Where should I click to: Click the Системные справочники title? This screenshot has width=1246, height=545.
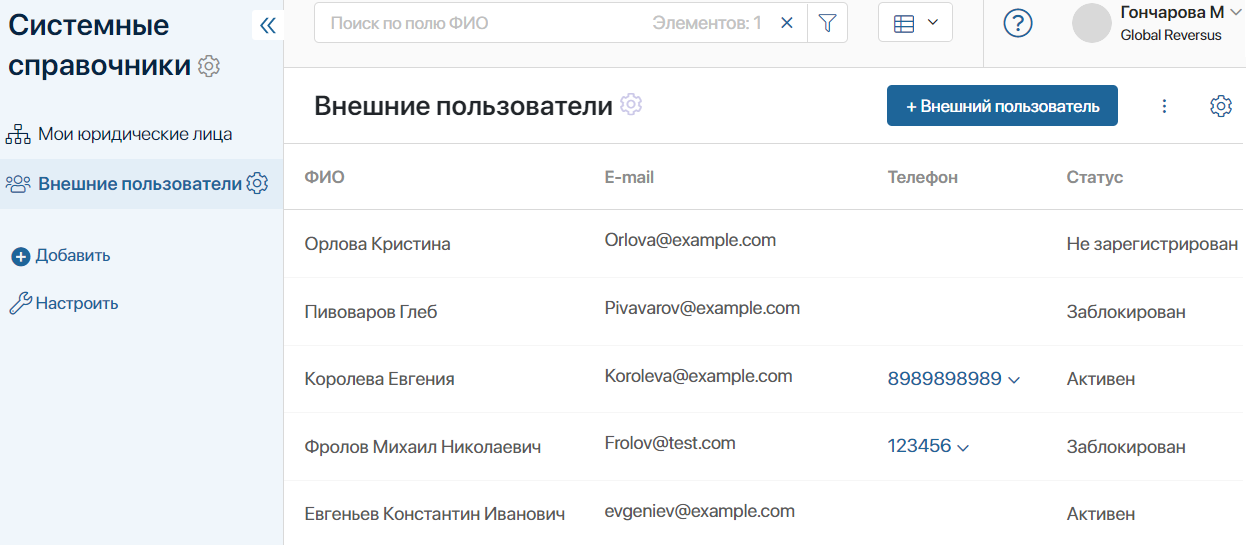click(x=100, y=45)
